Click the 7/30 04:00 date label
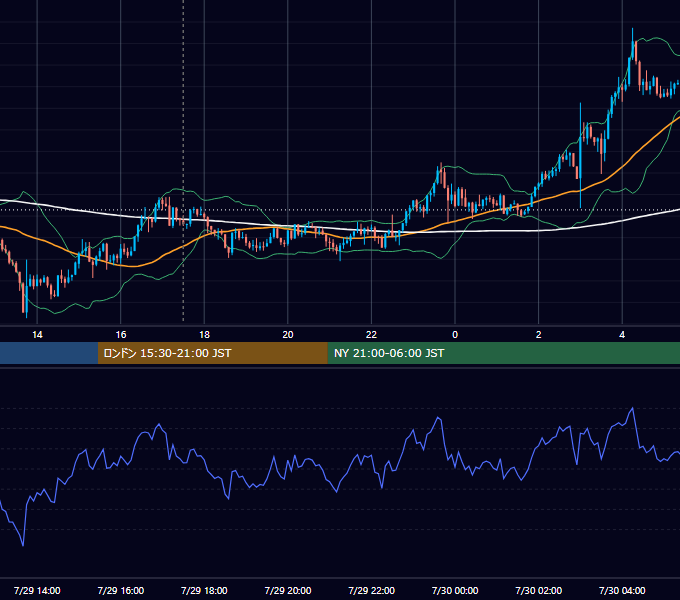The height and width of the screenshot is (600, 680). coord(622,590)
